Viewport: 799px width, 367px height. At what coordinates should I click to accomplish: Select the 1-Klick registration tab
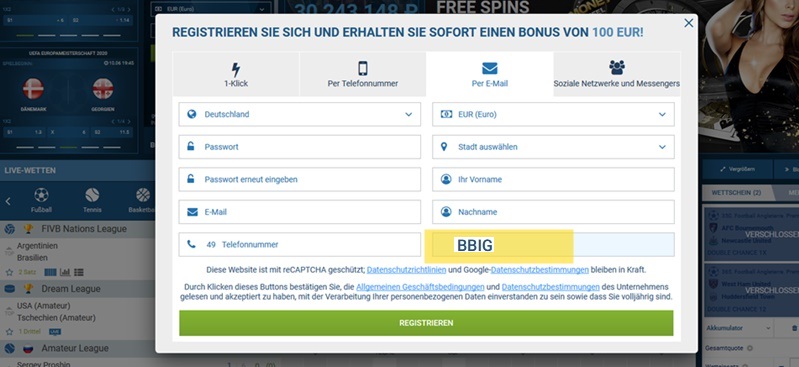[x=236, y=74]
